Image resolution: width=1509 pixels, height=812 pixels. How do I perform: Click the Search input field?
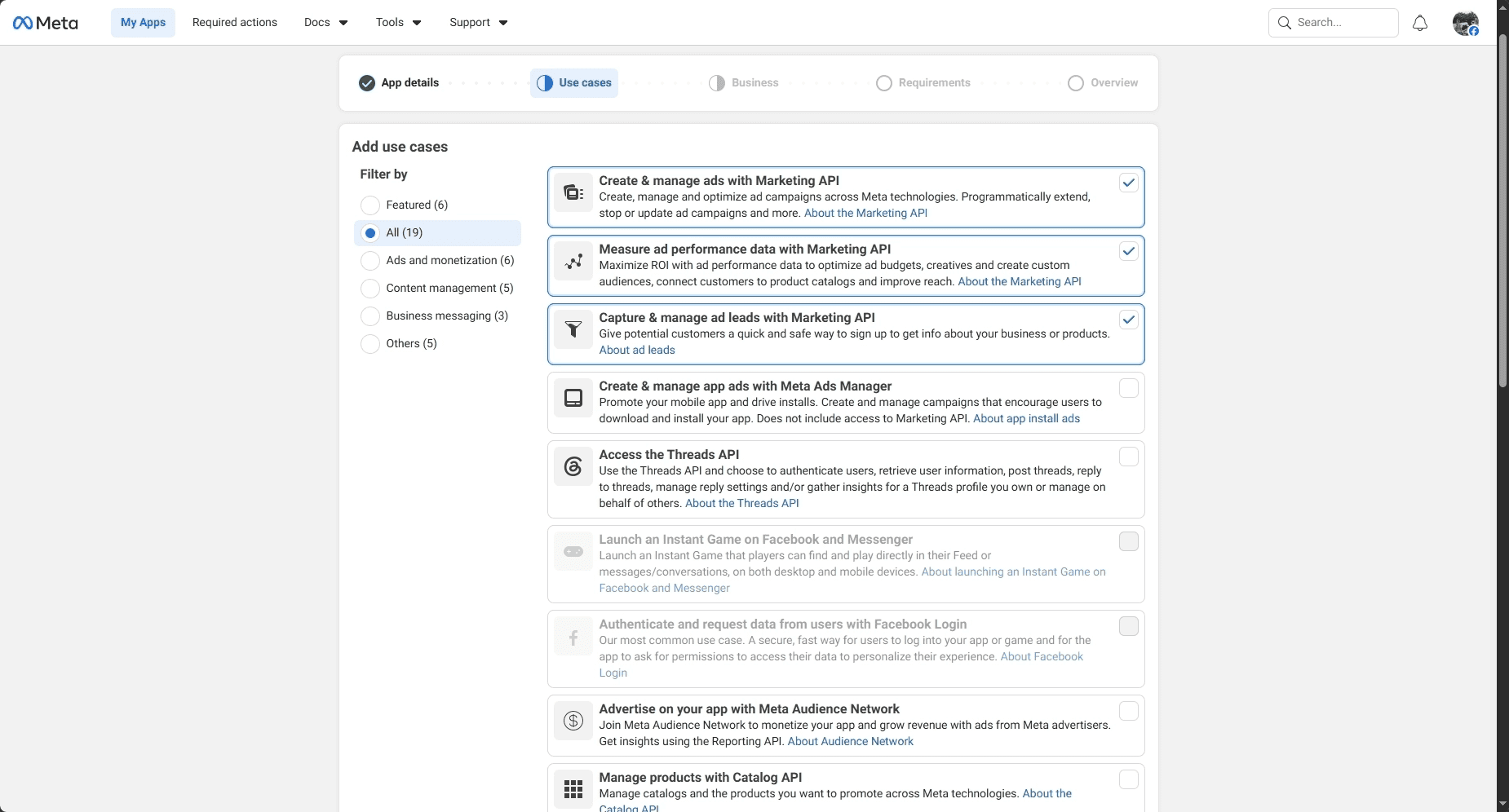[1334, 23]
